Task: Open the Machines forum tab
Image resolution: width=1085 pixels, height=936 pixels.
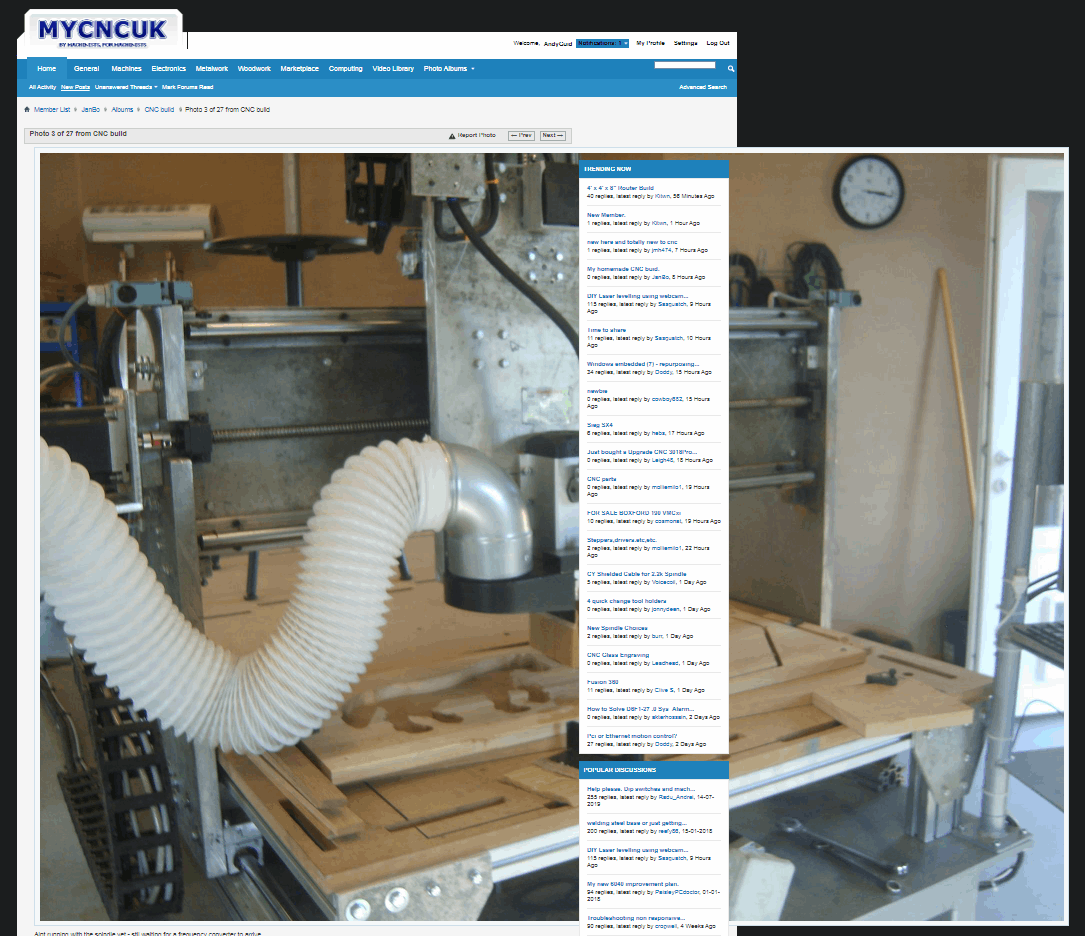Action: pos(126,69)
